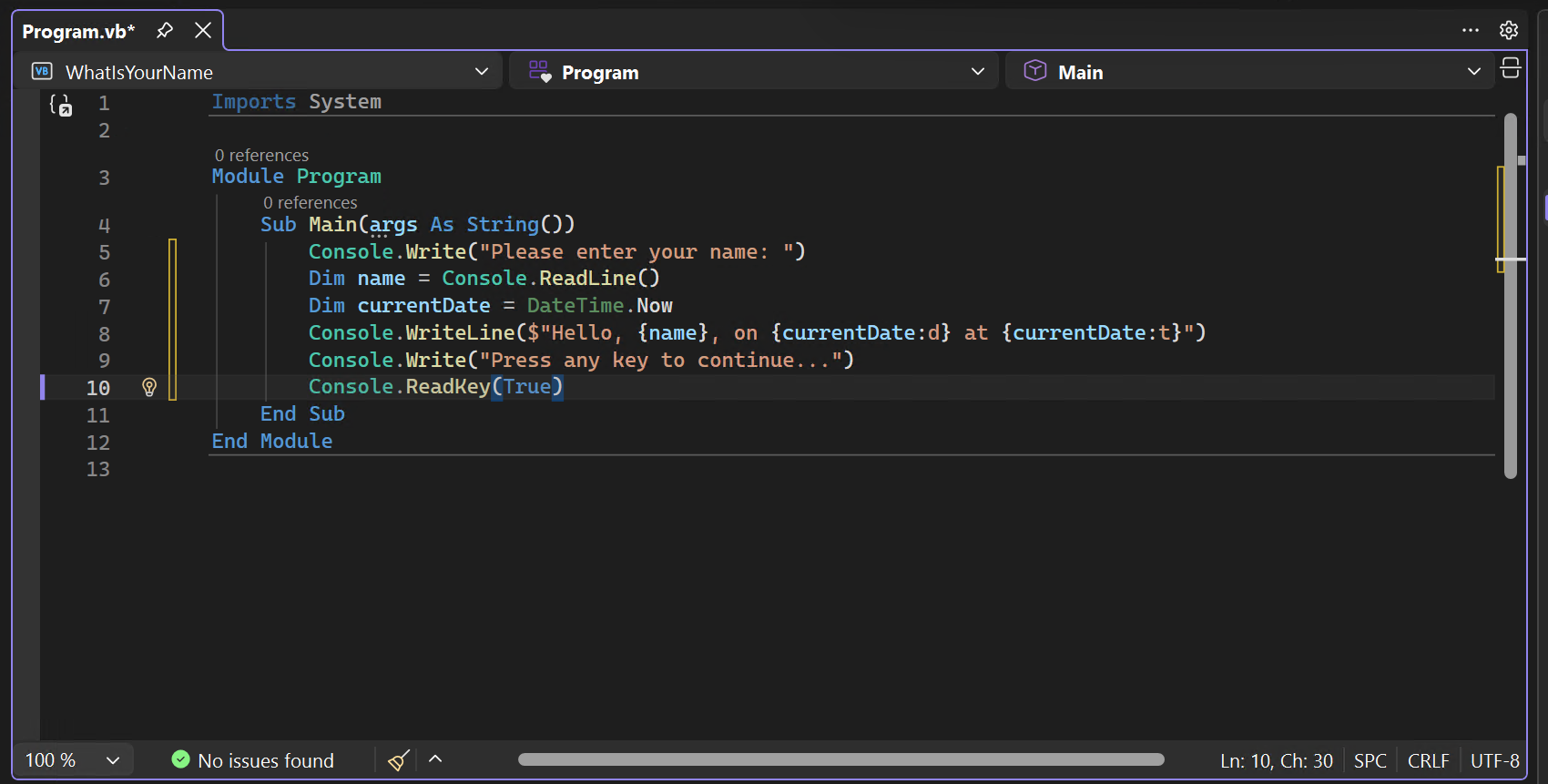Click the three-dot overflow menu icon
The width and height of the screenshot is (1548, 784).
[1471, 30]
